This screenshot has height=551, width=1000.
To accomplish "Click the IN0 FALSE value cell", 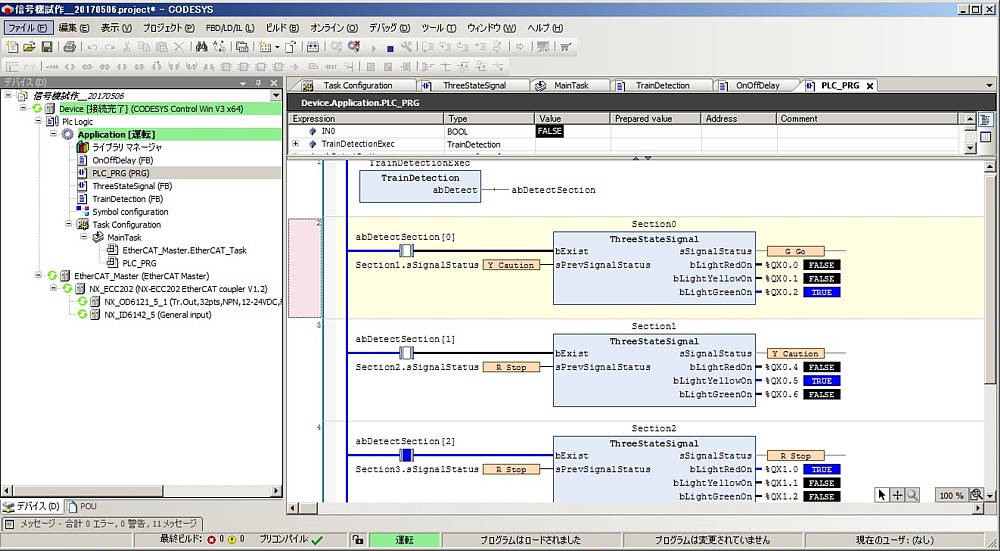I will click(550, 131).
